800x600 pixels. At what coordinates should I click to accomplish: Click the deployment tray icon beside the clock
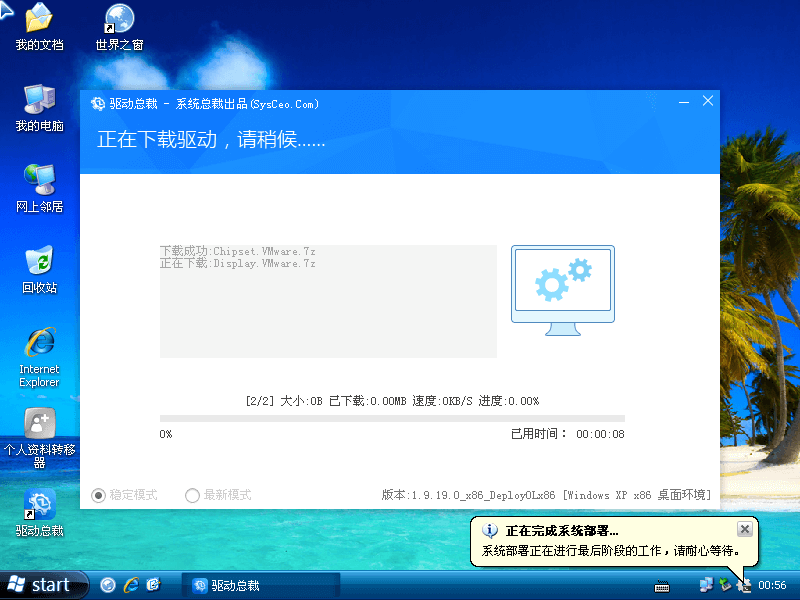tap(744, 585)
